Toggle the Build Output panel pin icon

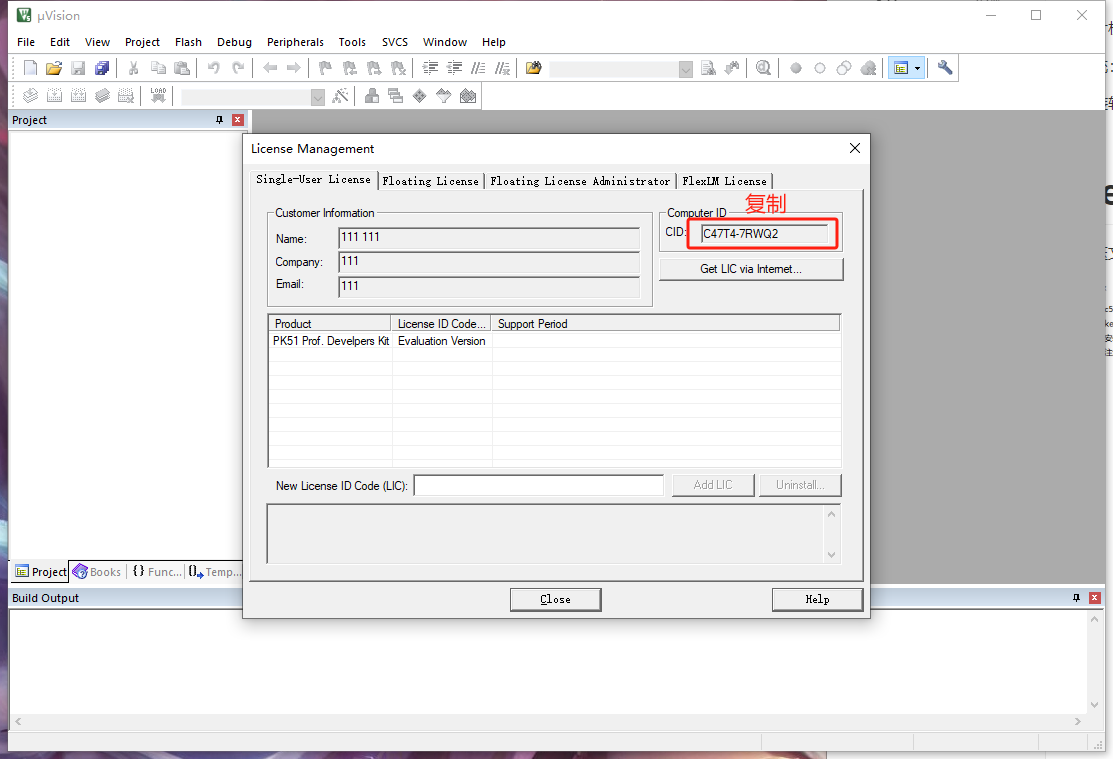point(1076,598)
